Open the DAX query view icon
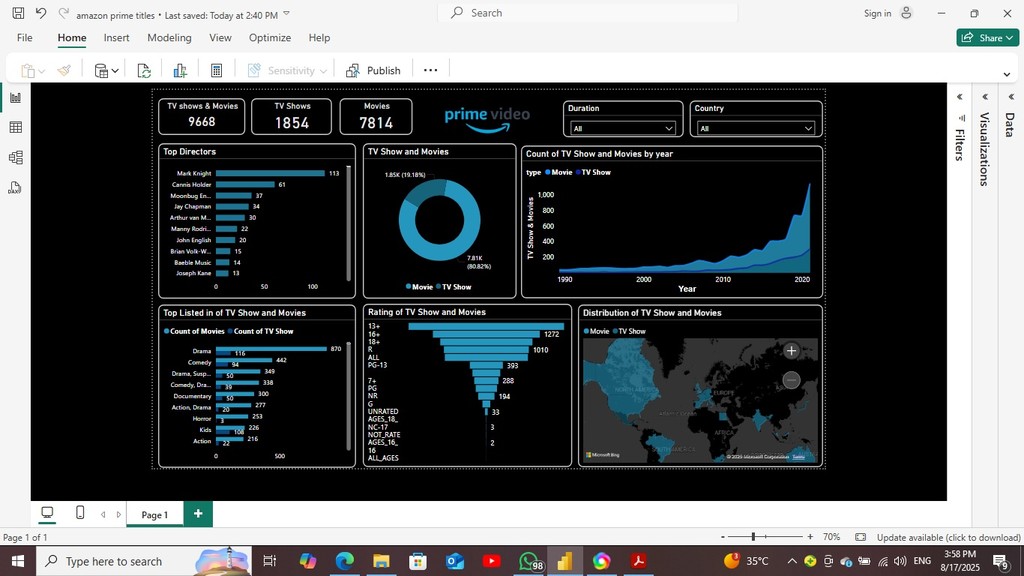1024x576 pixels. tap(15, 187)
